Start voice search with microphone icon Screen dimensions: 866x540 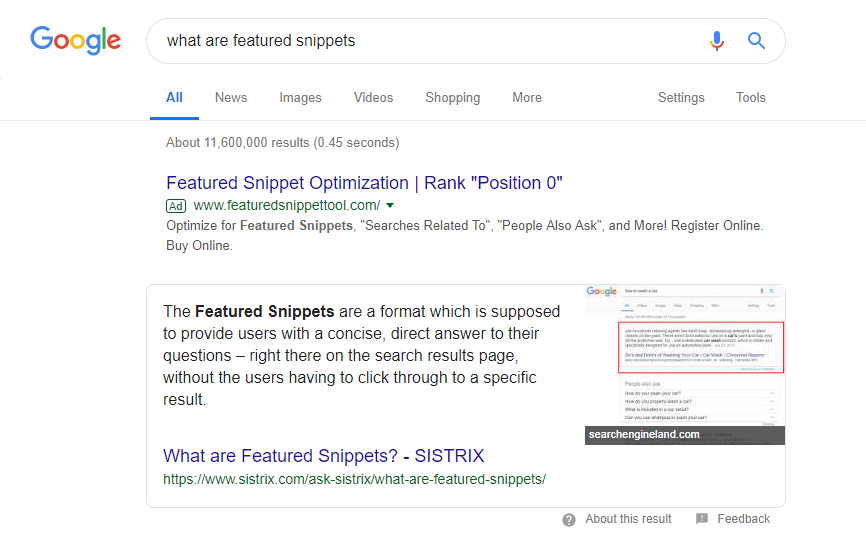pos(716,41)
